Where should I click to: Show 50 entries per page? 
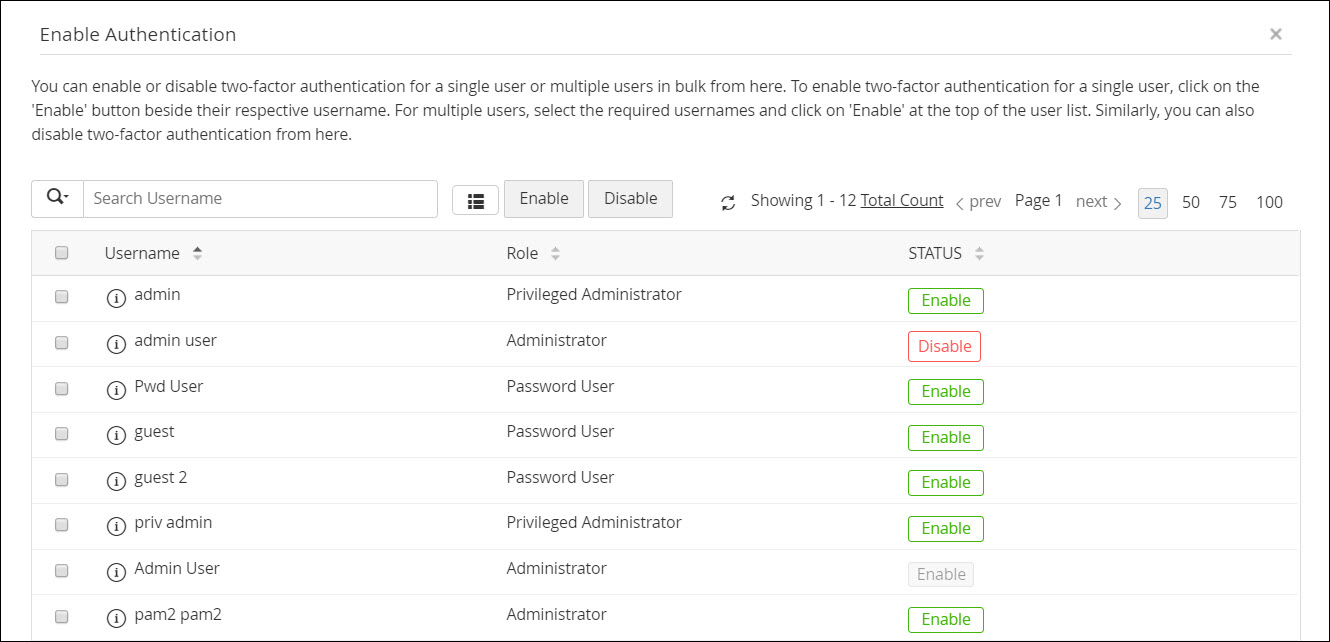click(1190, 202)
